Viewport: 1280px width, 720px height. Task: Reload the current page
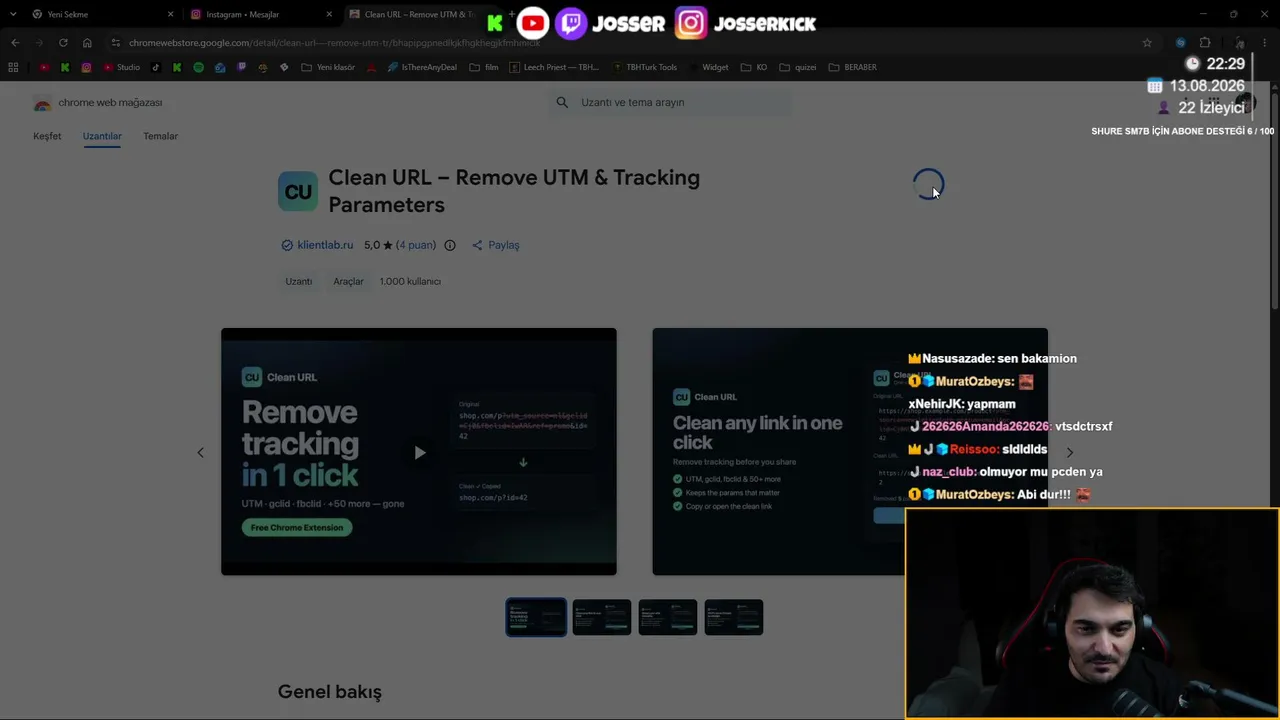pos(63,43)
